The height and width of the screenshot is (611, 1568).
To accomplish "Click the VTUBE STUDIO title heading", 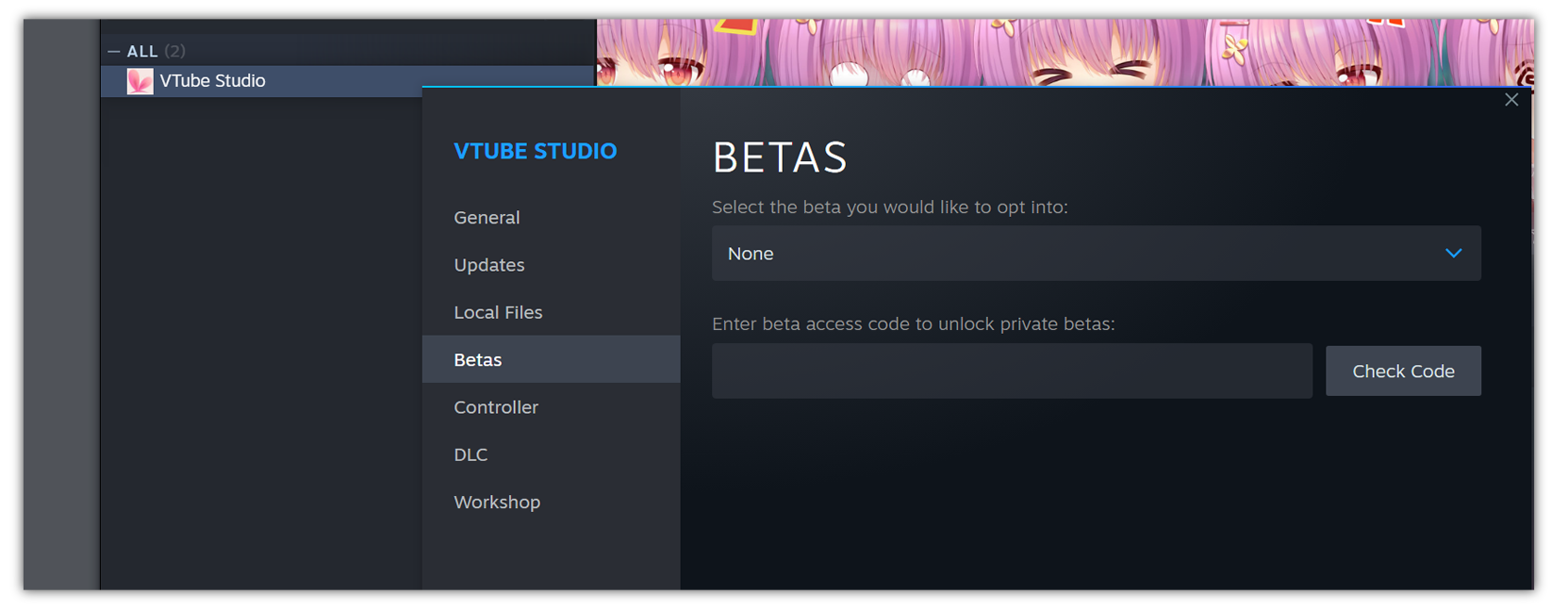I will pyautogui.click(x=535, y=151).
